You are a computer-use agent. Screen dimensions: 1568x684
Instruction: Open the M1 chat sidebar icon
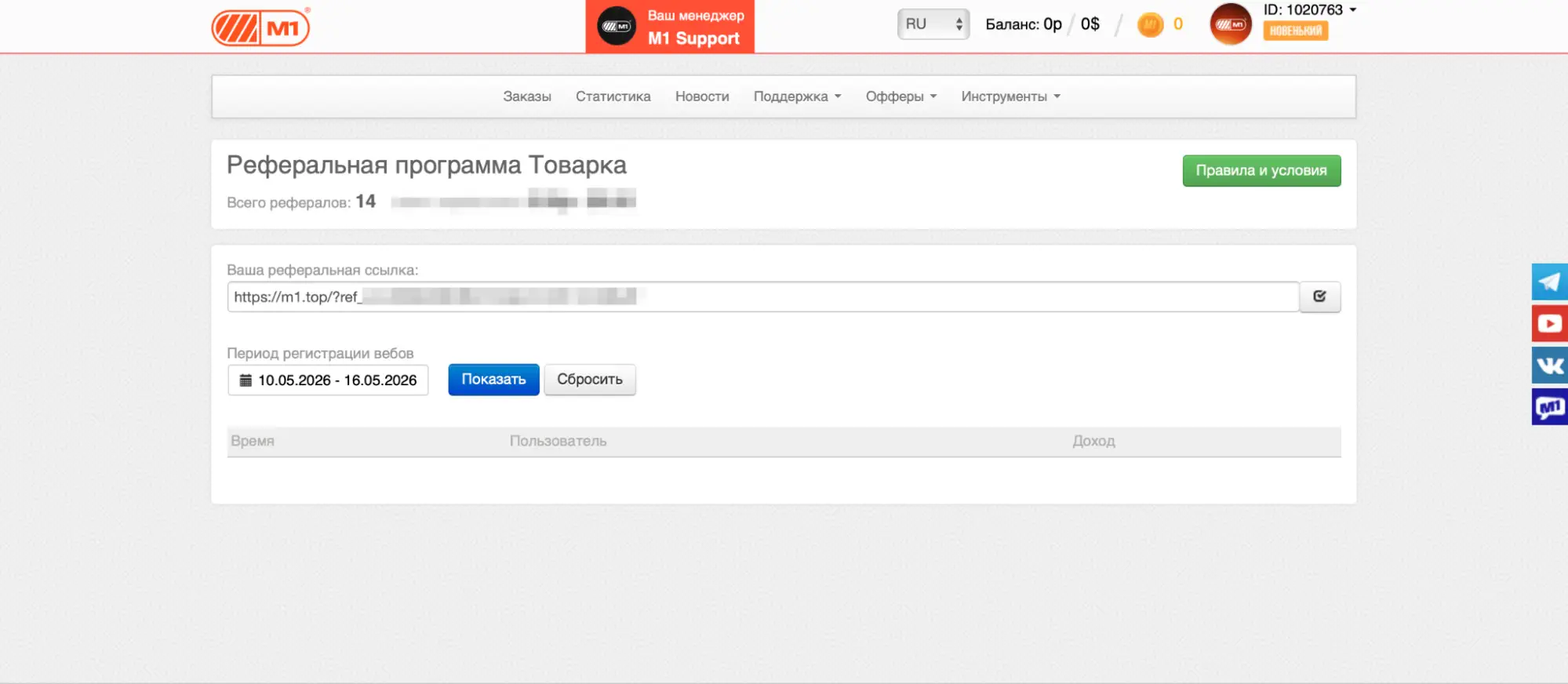tap(1549, 406)
